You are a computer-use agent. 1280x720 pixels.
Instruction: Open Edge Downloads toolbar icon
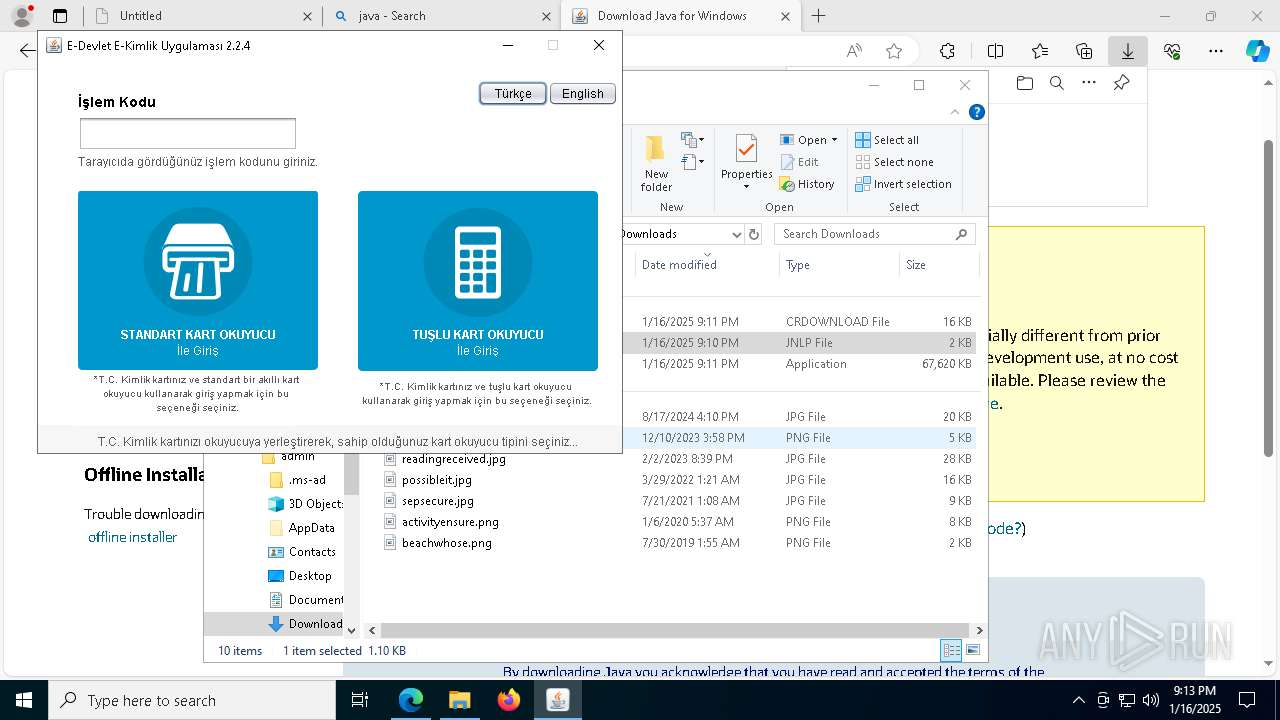tap(1127, 51)
